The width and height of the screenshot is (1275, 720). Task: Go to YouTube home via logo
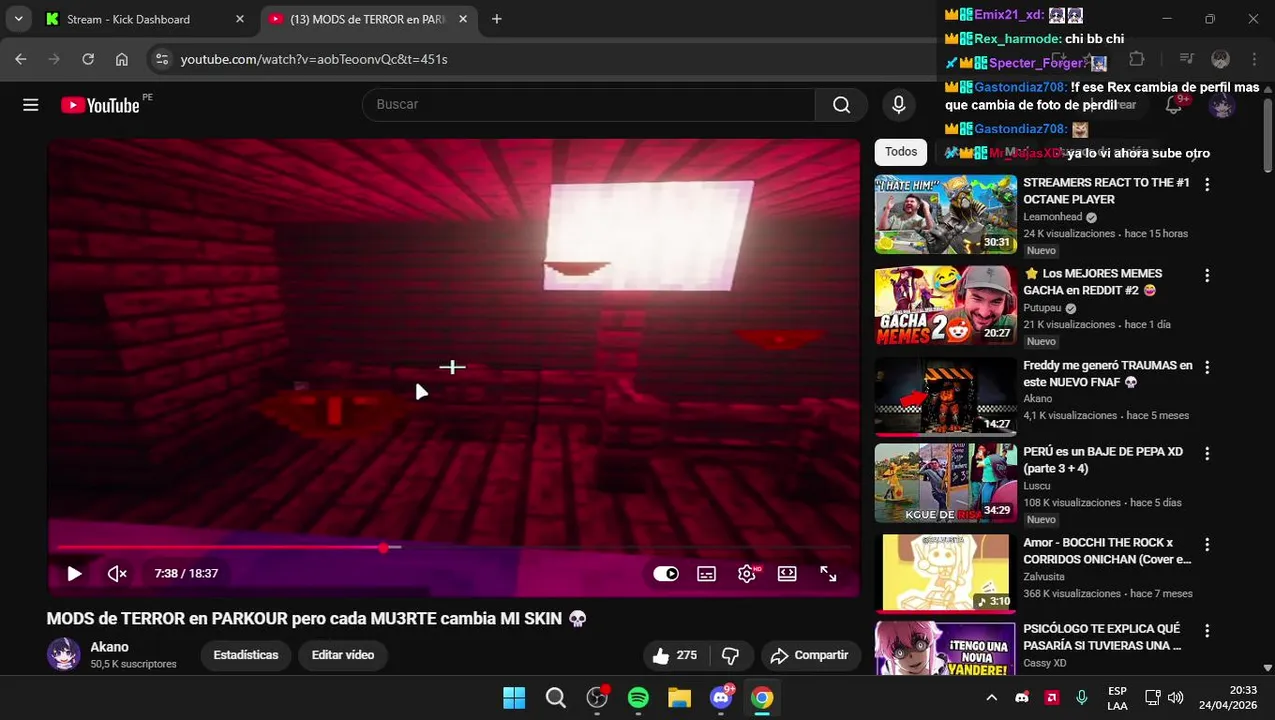(x=100, y=105)
